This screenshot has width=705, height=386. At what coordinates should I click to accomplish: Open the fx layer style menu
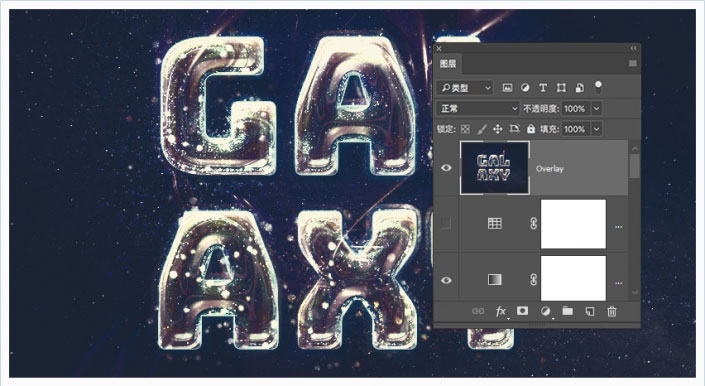(501, 311)
